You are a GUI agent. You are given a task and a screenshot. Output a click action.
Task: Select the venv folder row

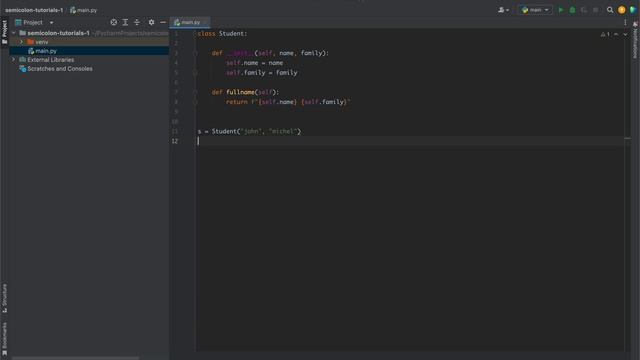point(89,42)
